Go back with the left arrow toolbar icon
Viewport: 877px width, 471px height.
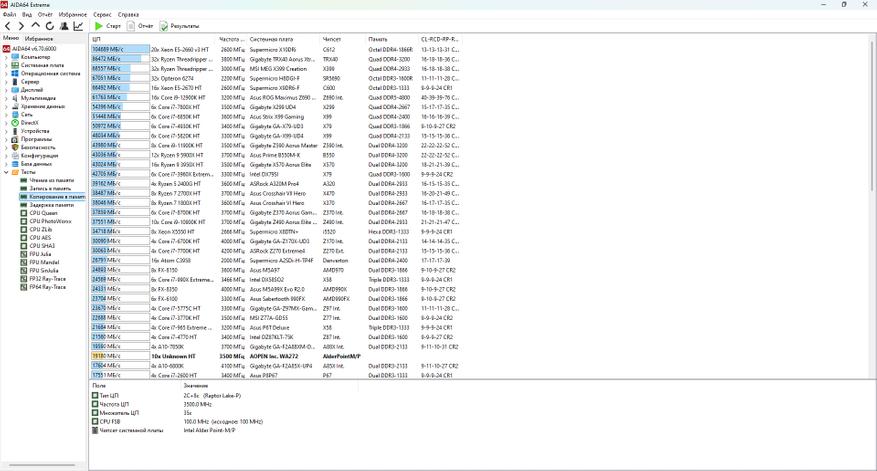coord(7,26)
